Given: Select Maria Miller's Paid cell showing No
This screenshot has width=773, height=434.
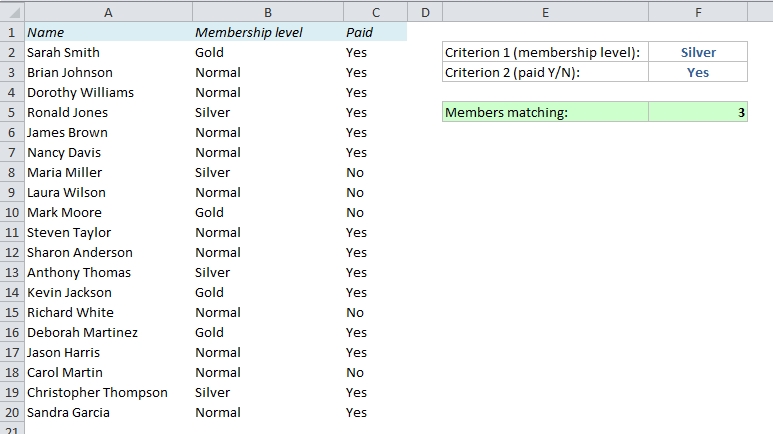Looking at the screenshot, I should [x=375, y=173].
